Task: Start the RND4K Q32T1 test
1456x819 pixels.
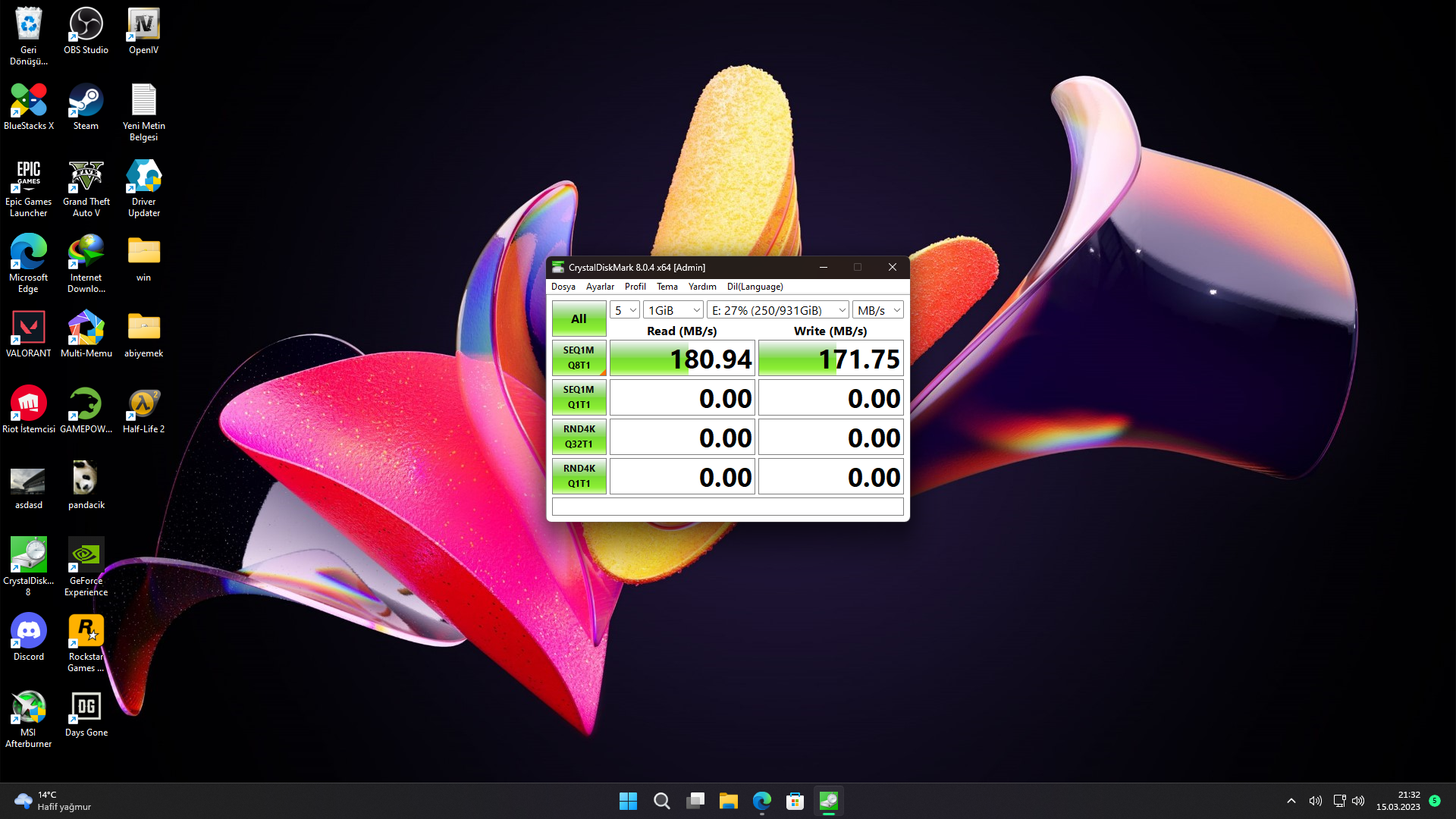Action: click(579, 437)
